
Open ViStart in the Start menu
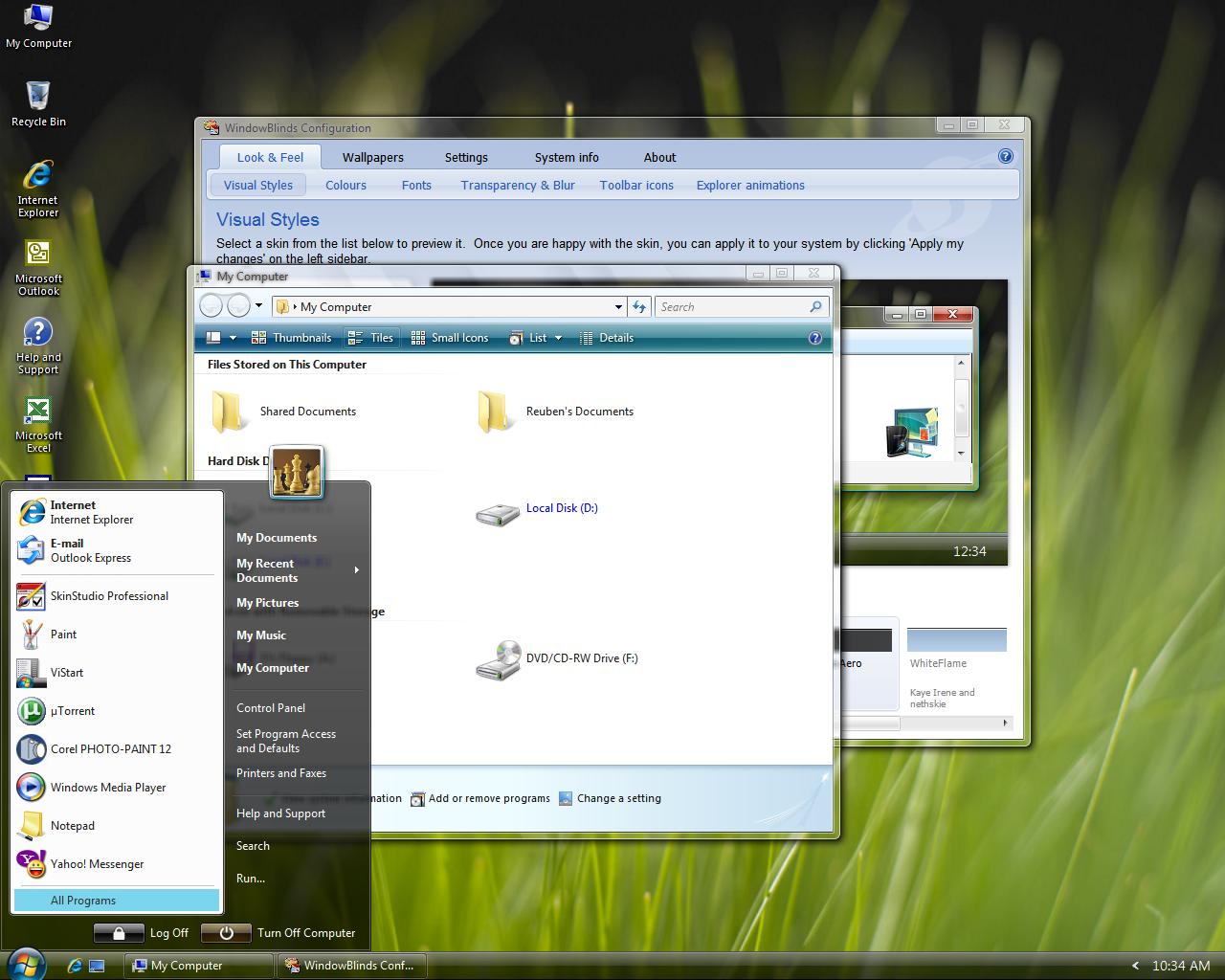tap(119, 673)
